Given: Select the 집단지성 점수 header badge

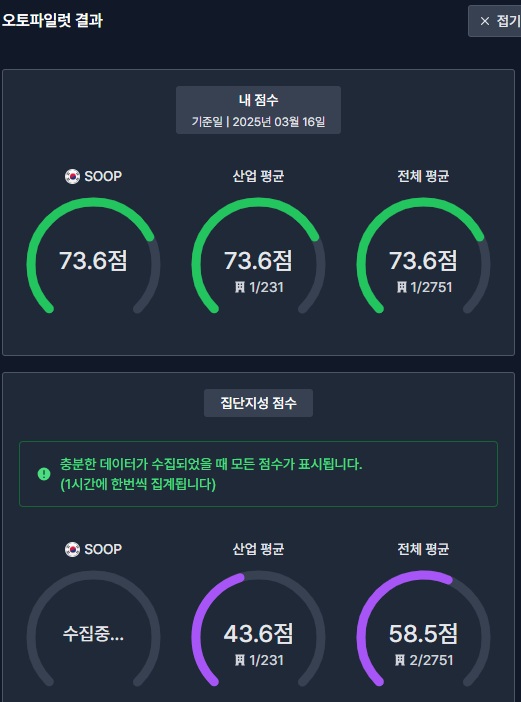Looking at the screenshot, I should point(258,403).
